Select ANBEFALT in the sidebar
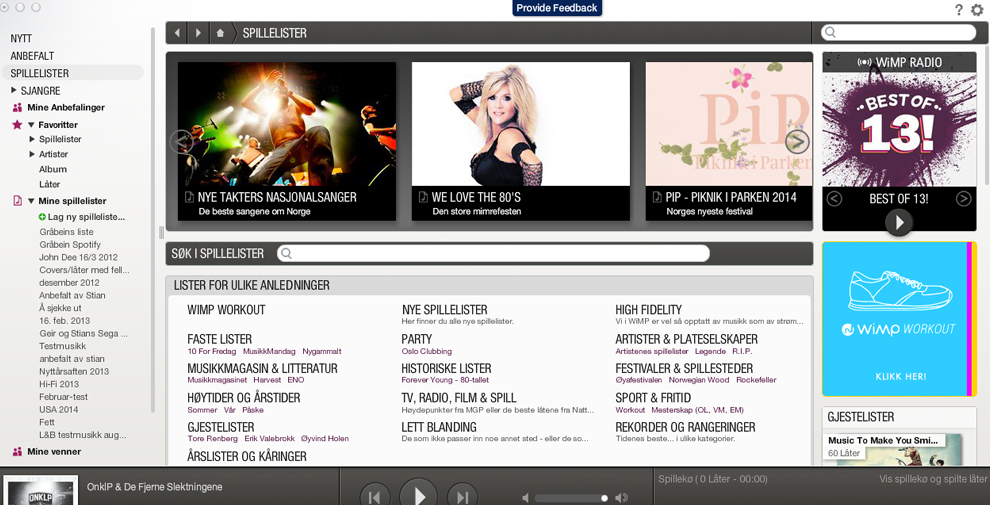 coord(32,56)
